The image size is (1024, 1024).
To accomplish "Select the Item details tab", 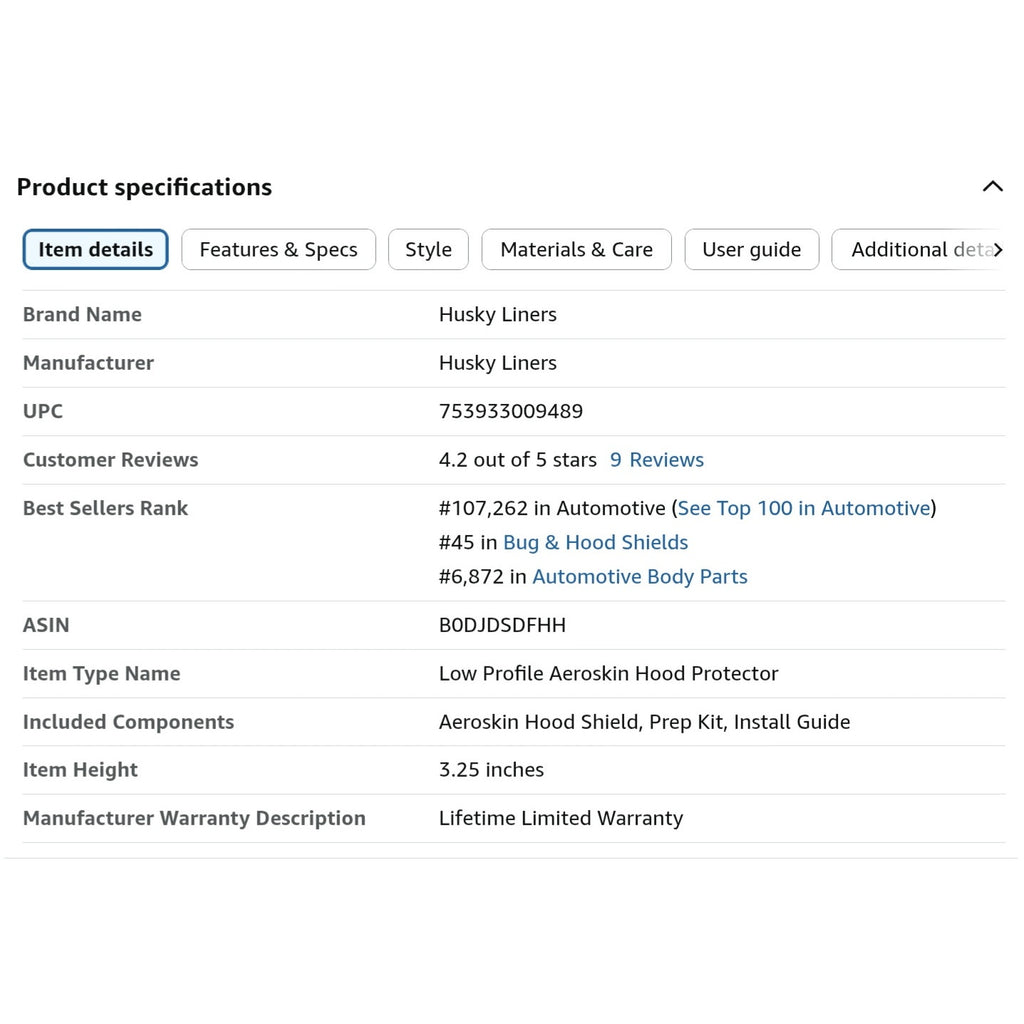I will coord(95,249).
